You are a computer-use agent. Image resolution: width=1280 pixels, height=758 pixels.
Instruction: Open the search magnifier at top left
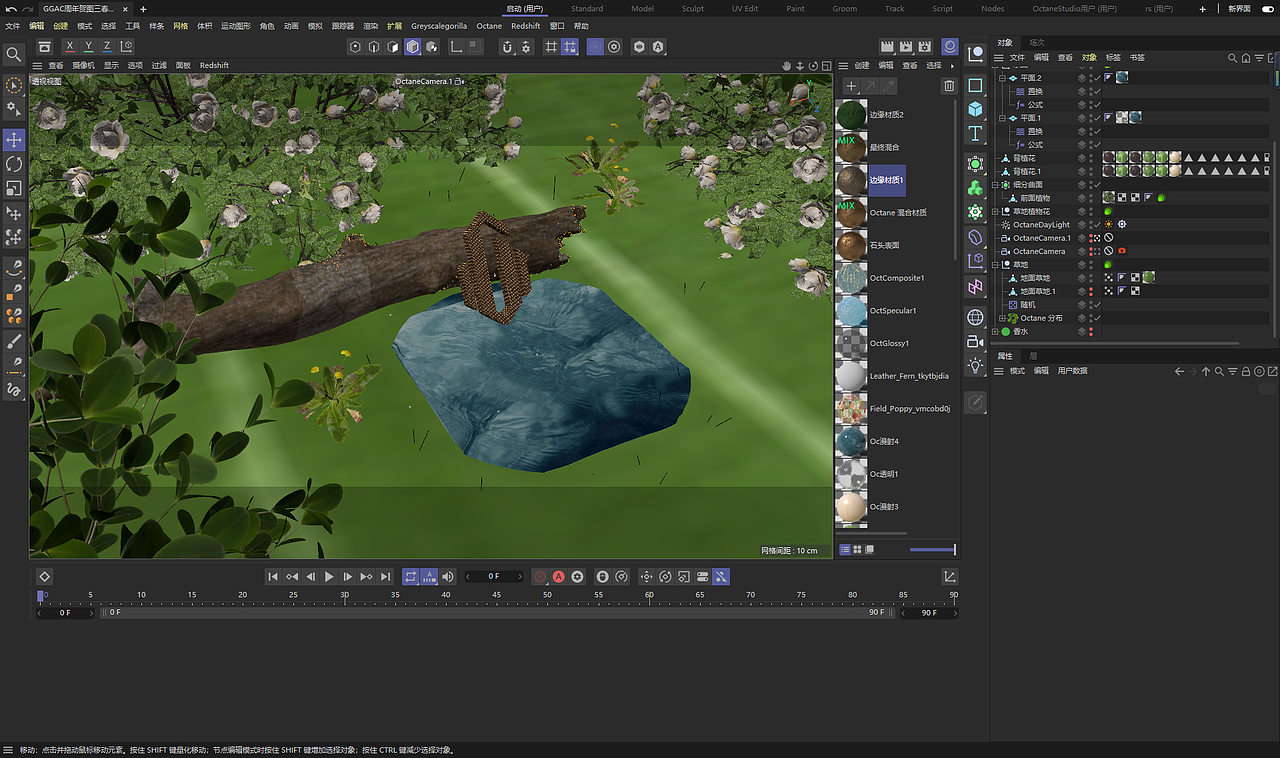pyautogui.click(x=14, y=54)
